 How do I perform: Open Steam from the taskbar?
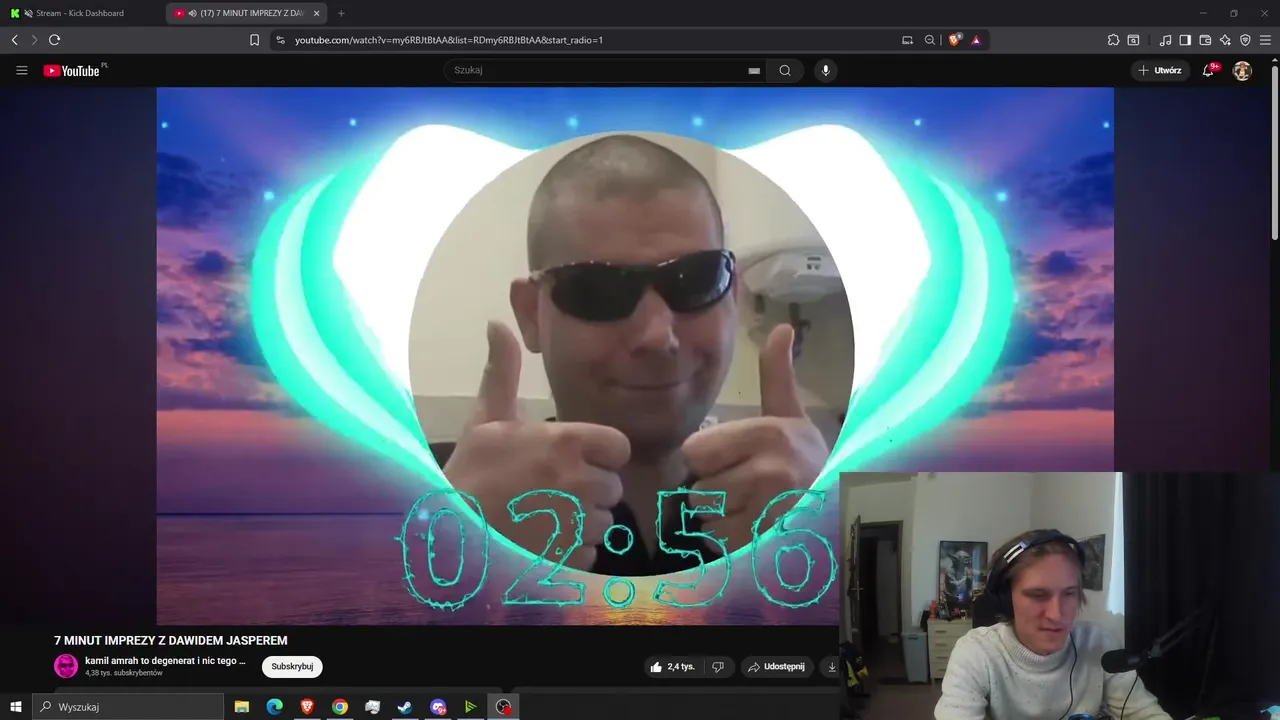coord(405,707)
